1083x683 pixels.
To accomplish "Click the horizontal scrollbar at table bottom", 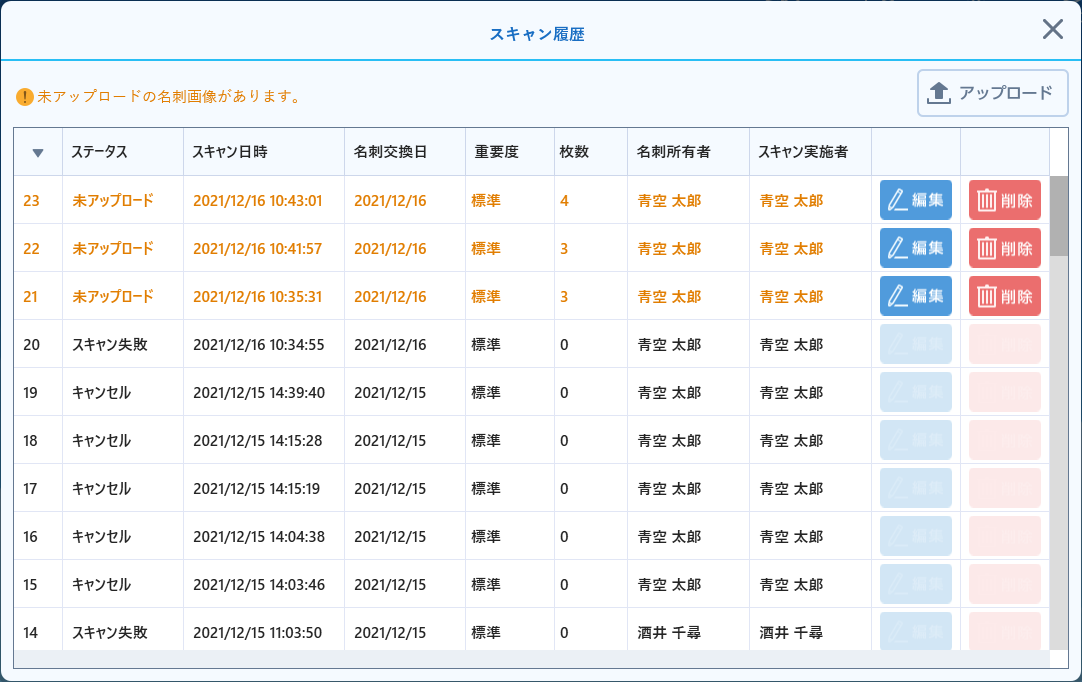I will tap(530, 659).
